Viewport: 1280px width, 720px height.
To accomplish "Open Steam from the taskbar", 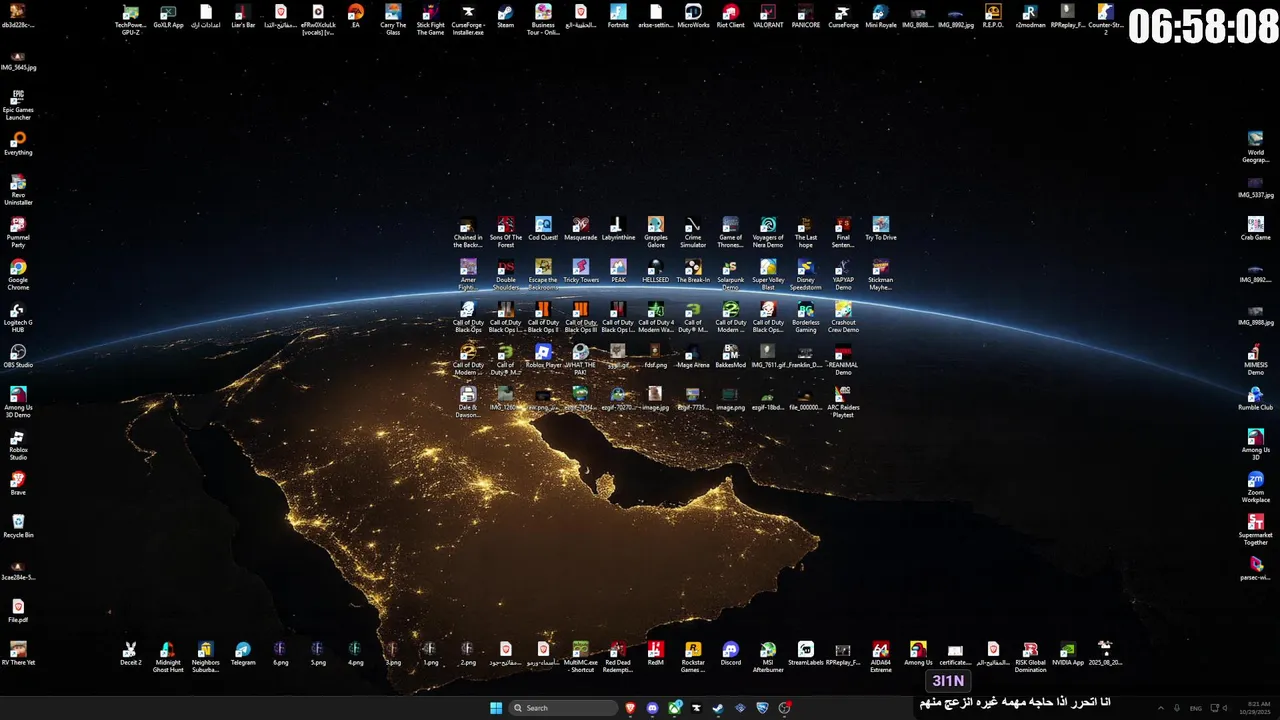I will (718, 708).
